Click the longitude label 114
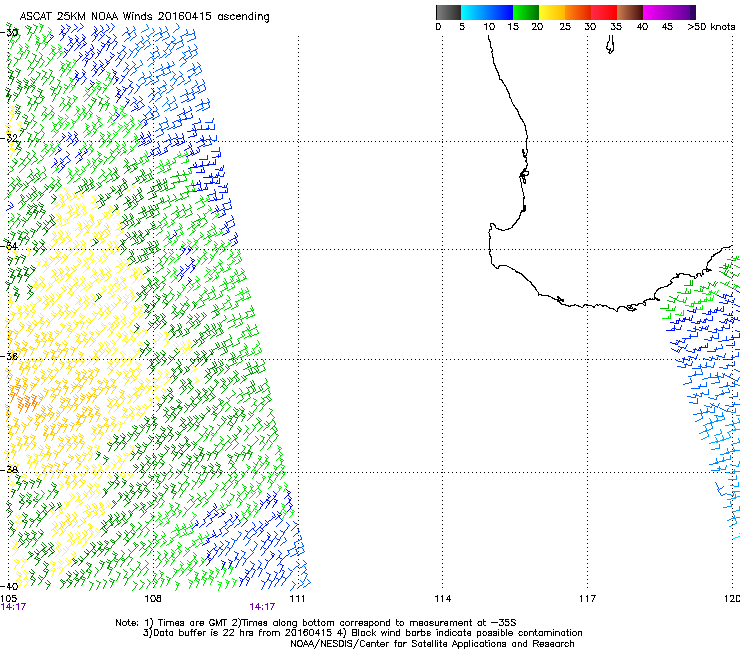 coord(442,599)
